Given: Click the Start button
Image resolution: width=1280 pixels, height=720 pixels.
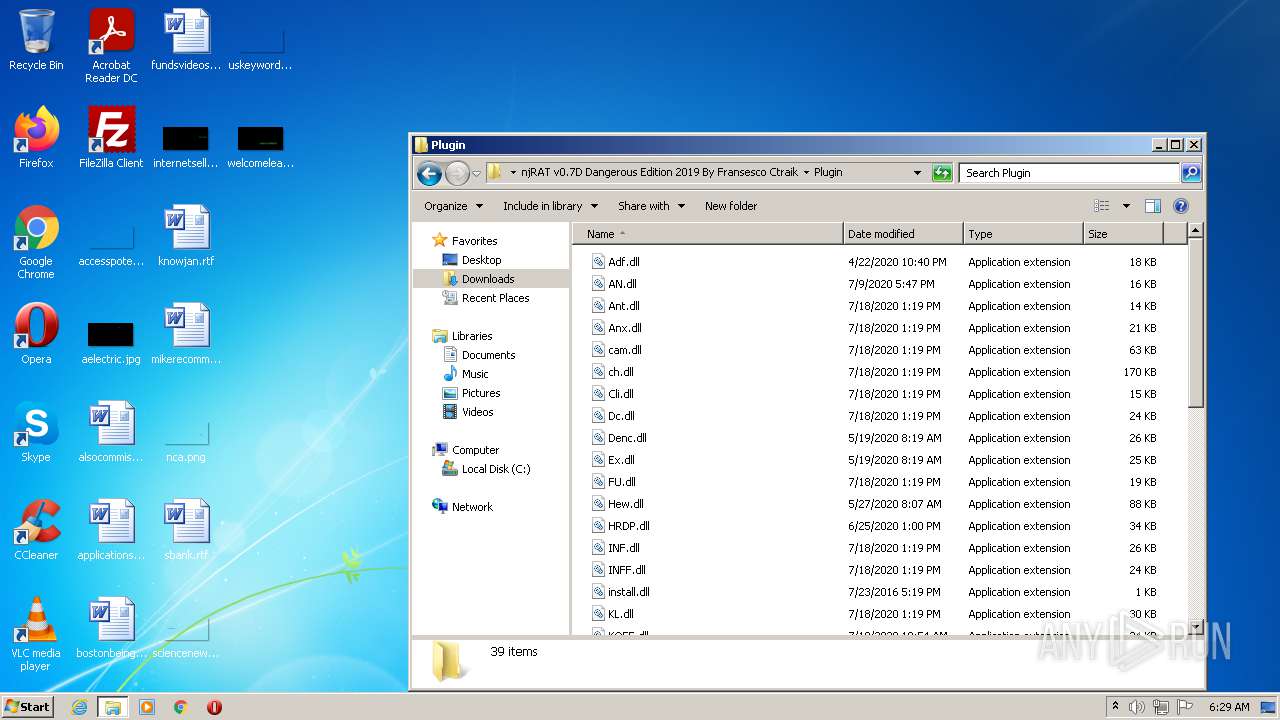Looking at the screenshot, I should (27, 707).
